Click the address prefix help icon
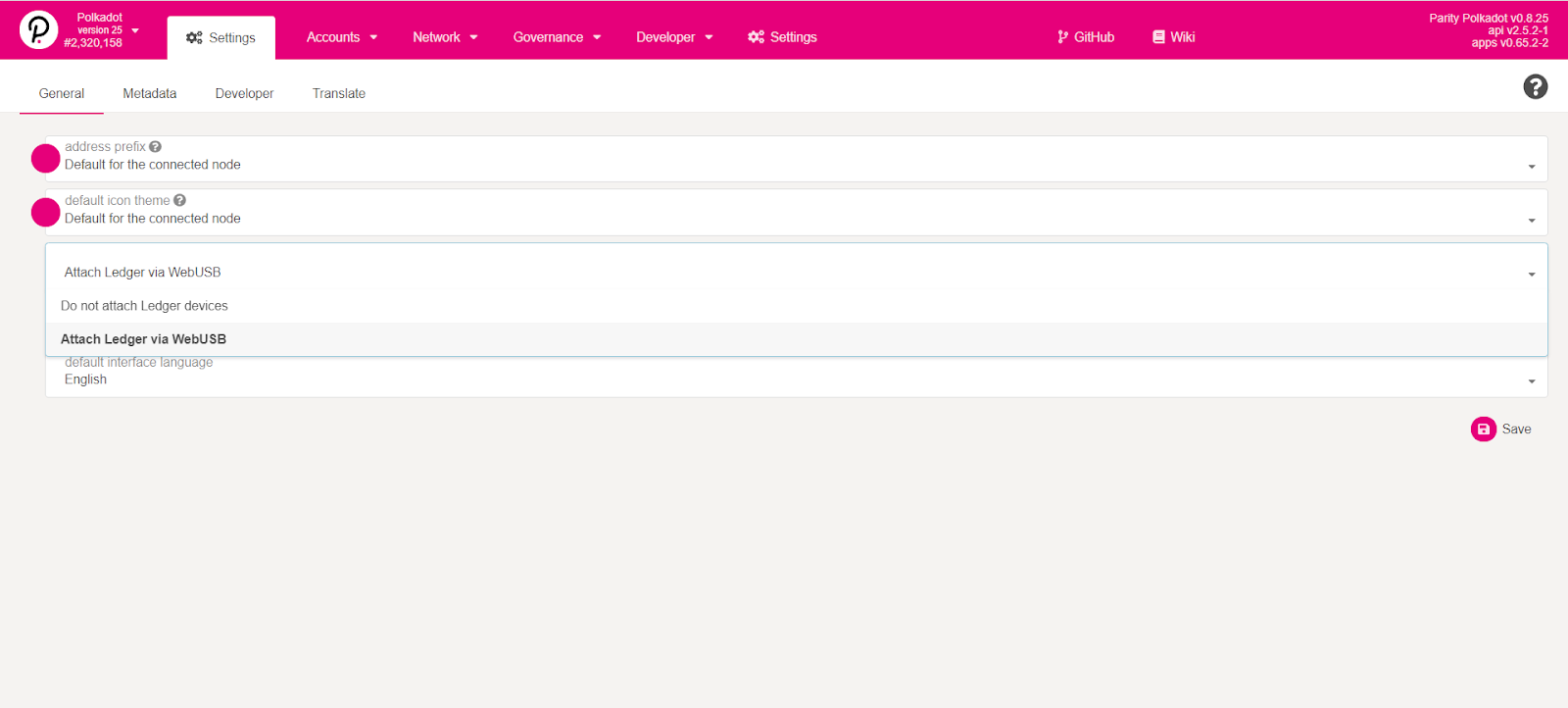The width and height of the screenshot is (1568, 708). 155,147
